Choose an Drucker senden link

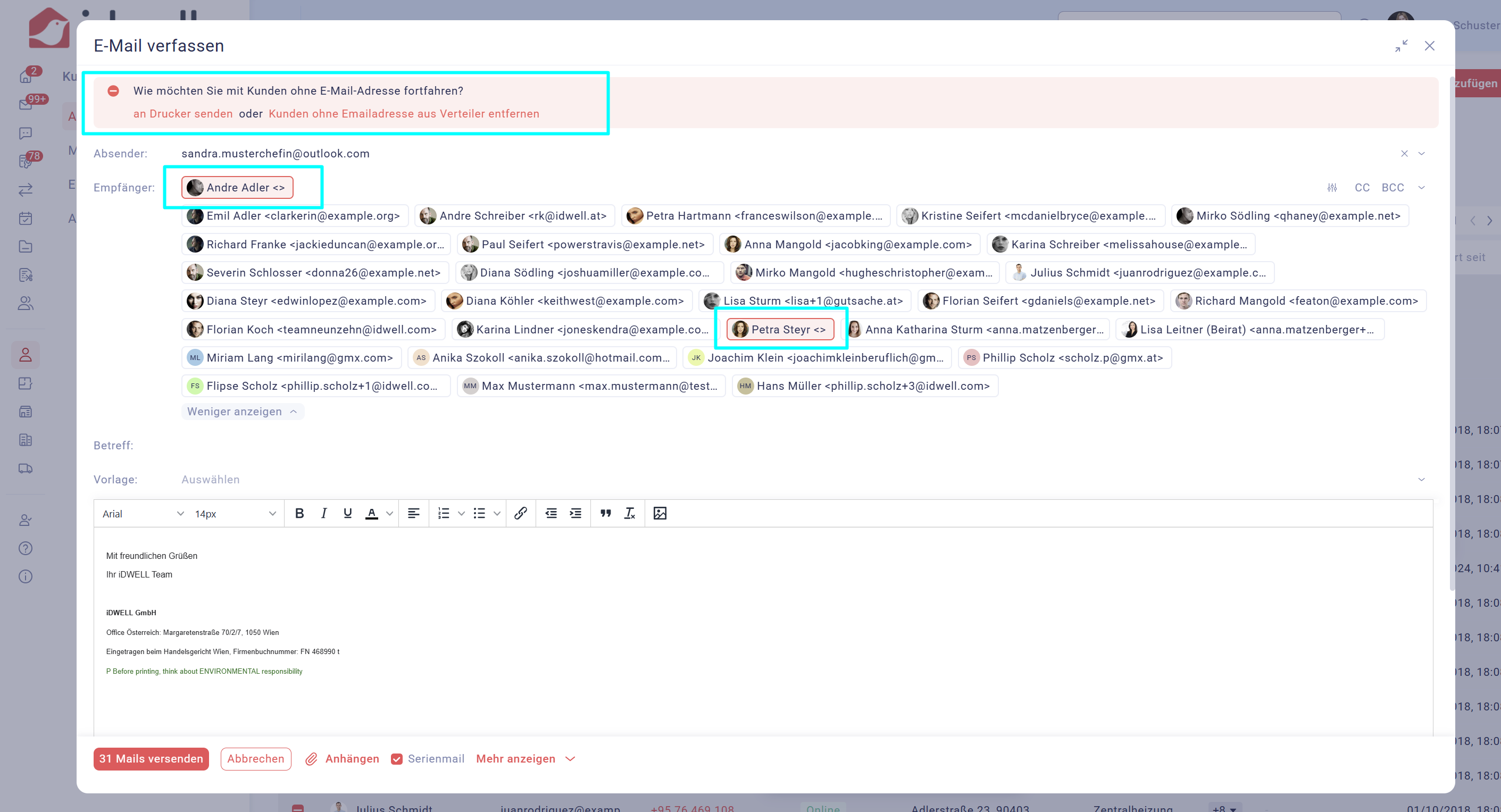tap(183, 114)
